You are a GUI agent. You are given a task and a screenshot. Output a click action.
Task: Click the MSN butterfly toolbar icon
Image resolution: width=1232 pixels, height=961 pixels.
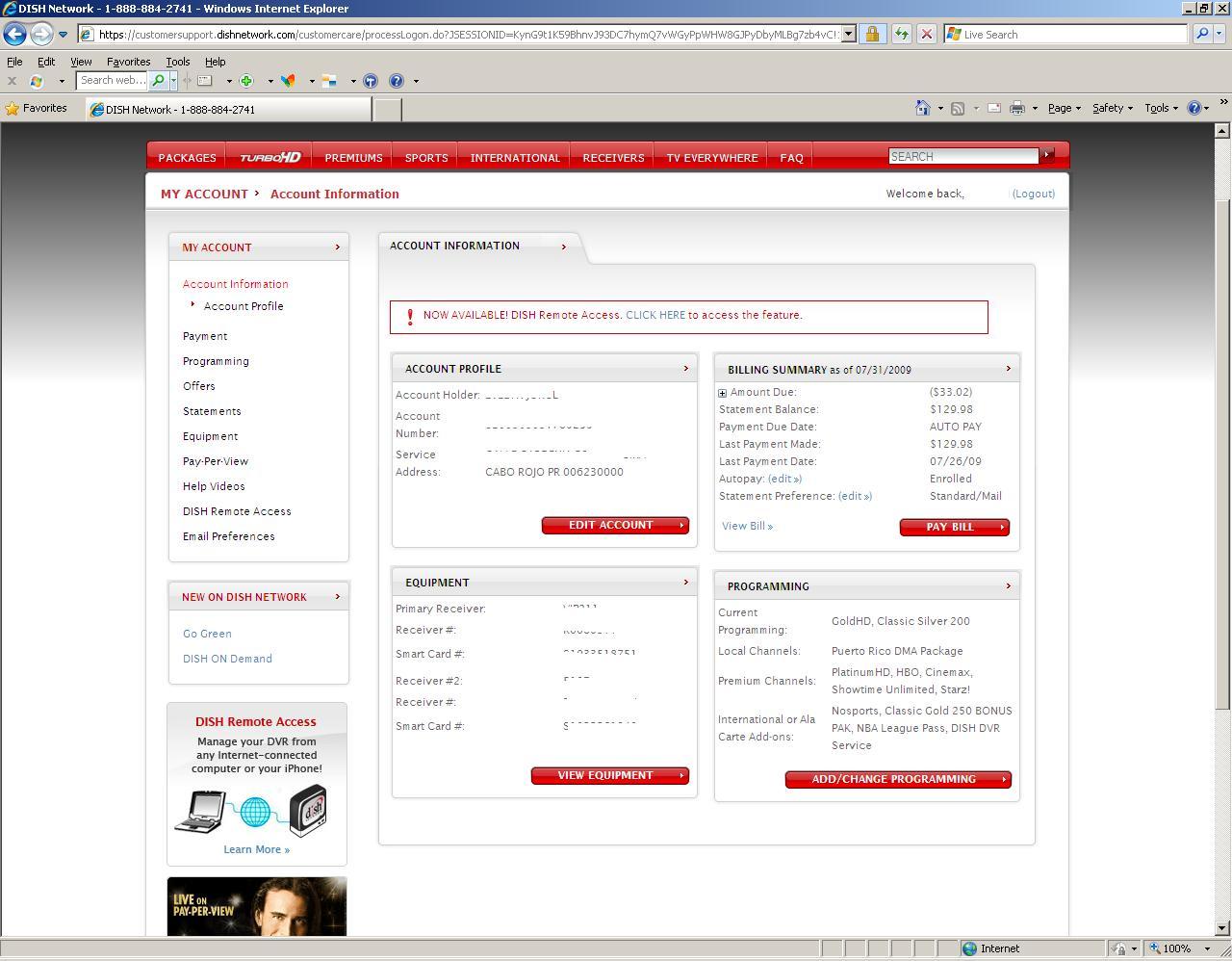[288, 81]
